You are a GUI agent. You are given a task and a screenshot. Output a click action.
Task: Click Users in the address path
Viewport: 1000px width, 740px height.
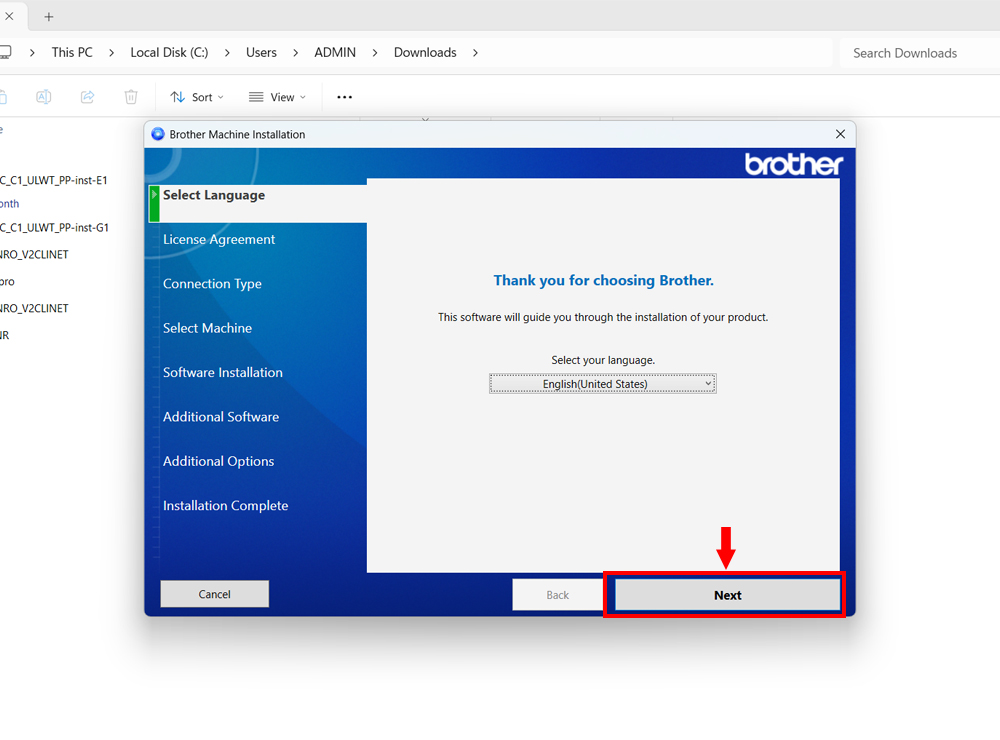[x=261, y=52]
